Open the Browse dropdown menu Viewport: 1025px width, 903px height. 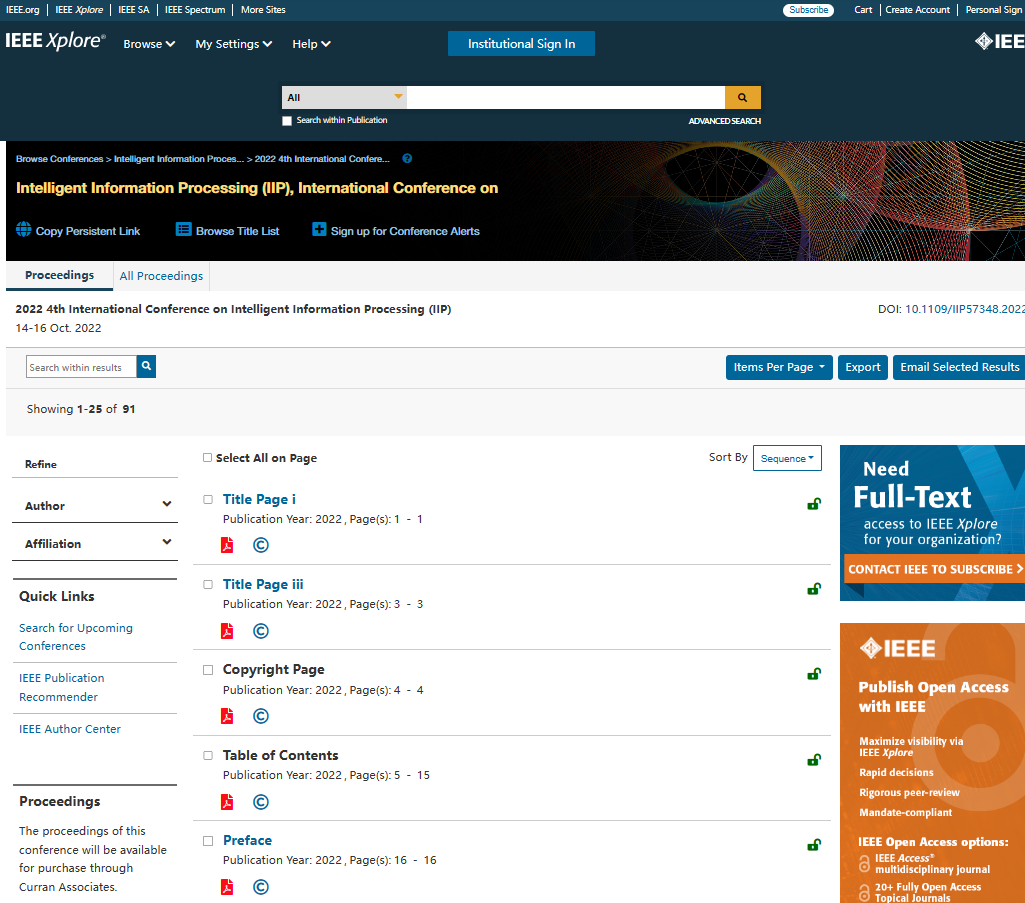coord(149,44)
